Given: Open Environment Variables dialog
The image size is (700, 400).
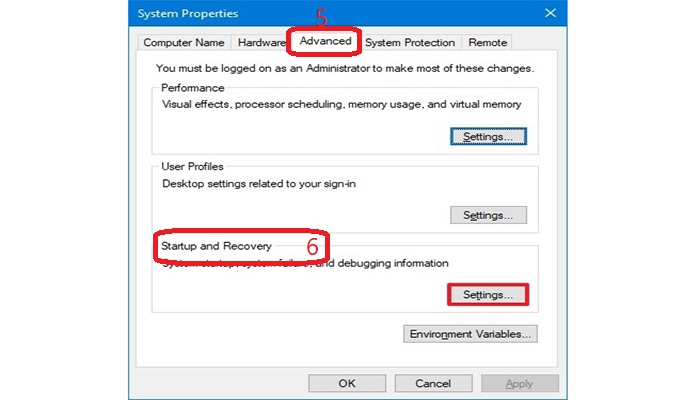Looking at the screenshot, I should click(471, 334).
